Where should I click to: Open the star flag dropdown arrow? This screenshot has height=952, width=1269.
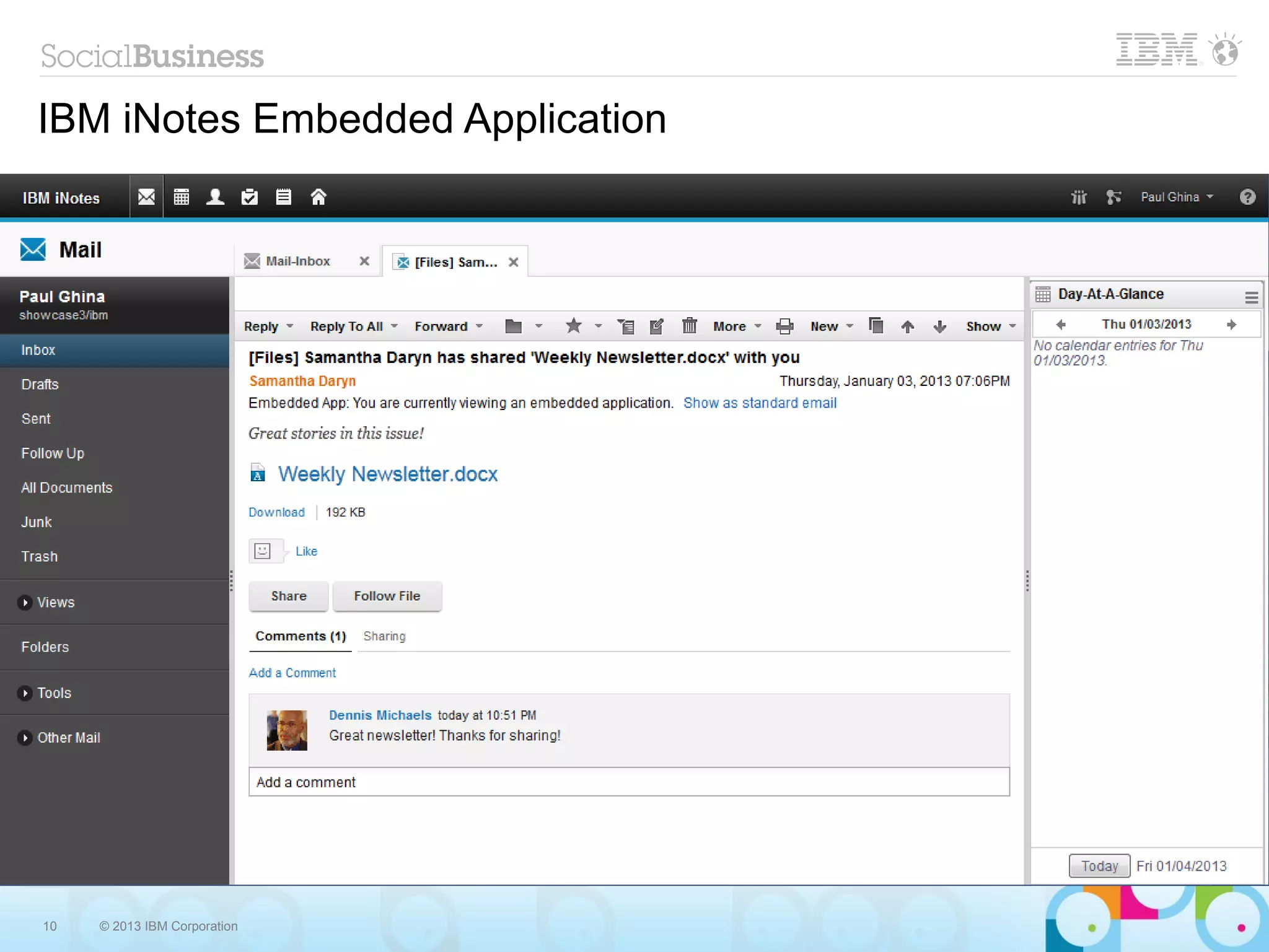[x=598, y=326]
